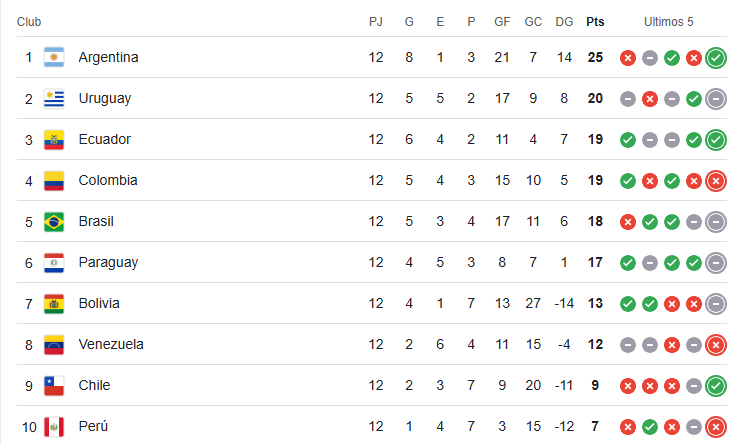
Task: Click the DG column header
Action: coord(564,22)
